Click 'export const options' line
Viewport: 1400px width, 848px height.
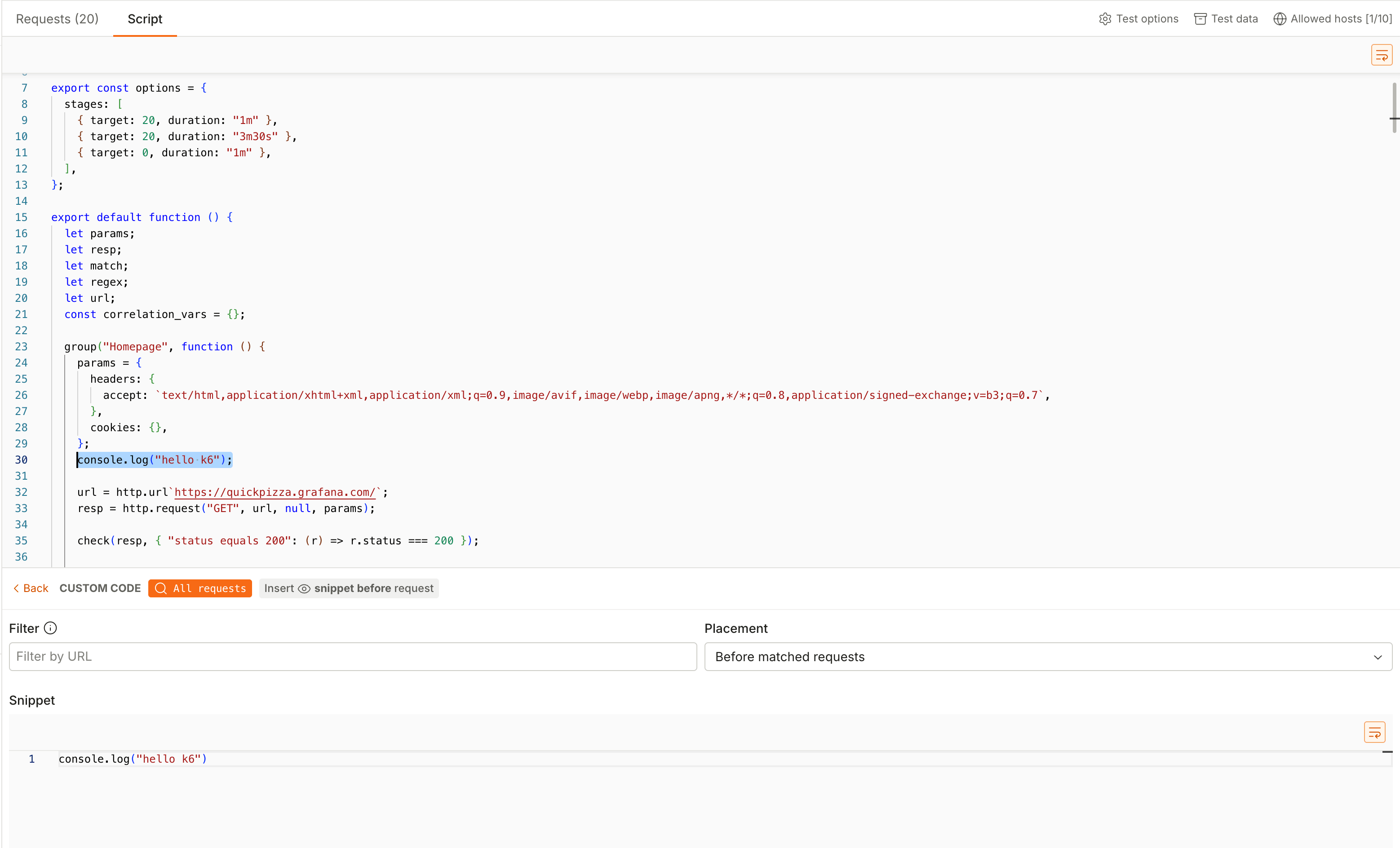tap(129, 88)
